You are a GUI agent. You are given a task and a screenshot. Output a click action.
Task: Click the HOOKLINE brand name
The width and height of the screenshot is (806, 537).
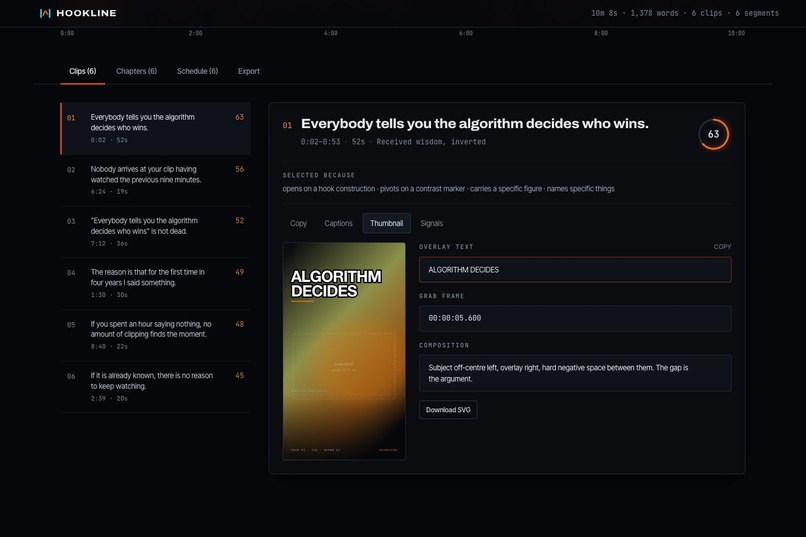click(x=86, y=13)
